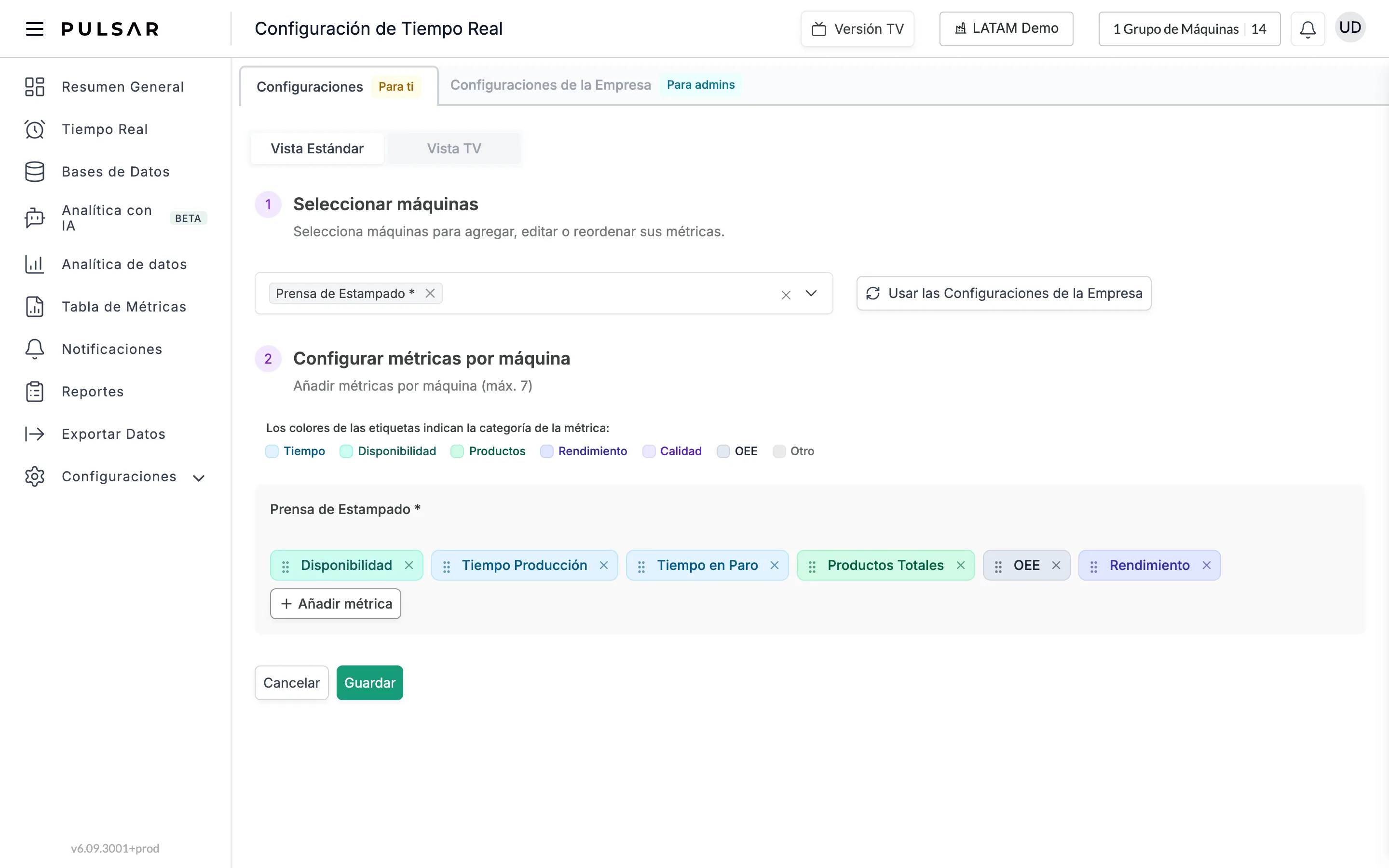Select Vista Estándar view

click(x=317, y=149)
